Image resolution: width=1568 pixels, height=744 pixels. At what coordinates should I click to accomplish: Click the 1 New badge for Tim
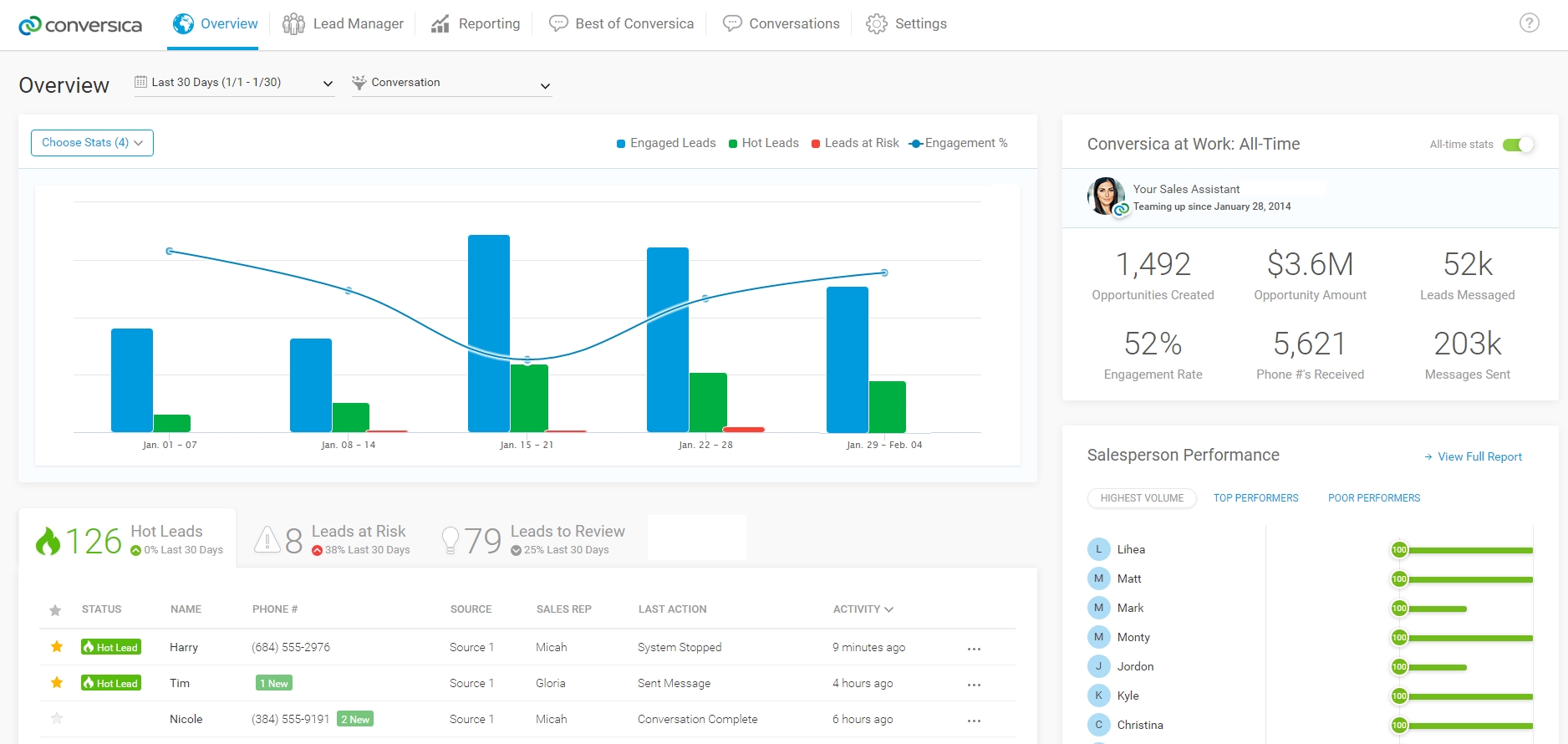pyautogui.click(x=274, y=683)
